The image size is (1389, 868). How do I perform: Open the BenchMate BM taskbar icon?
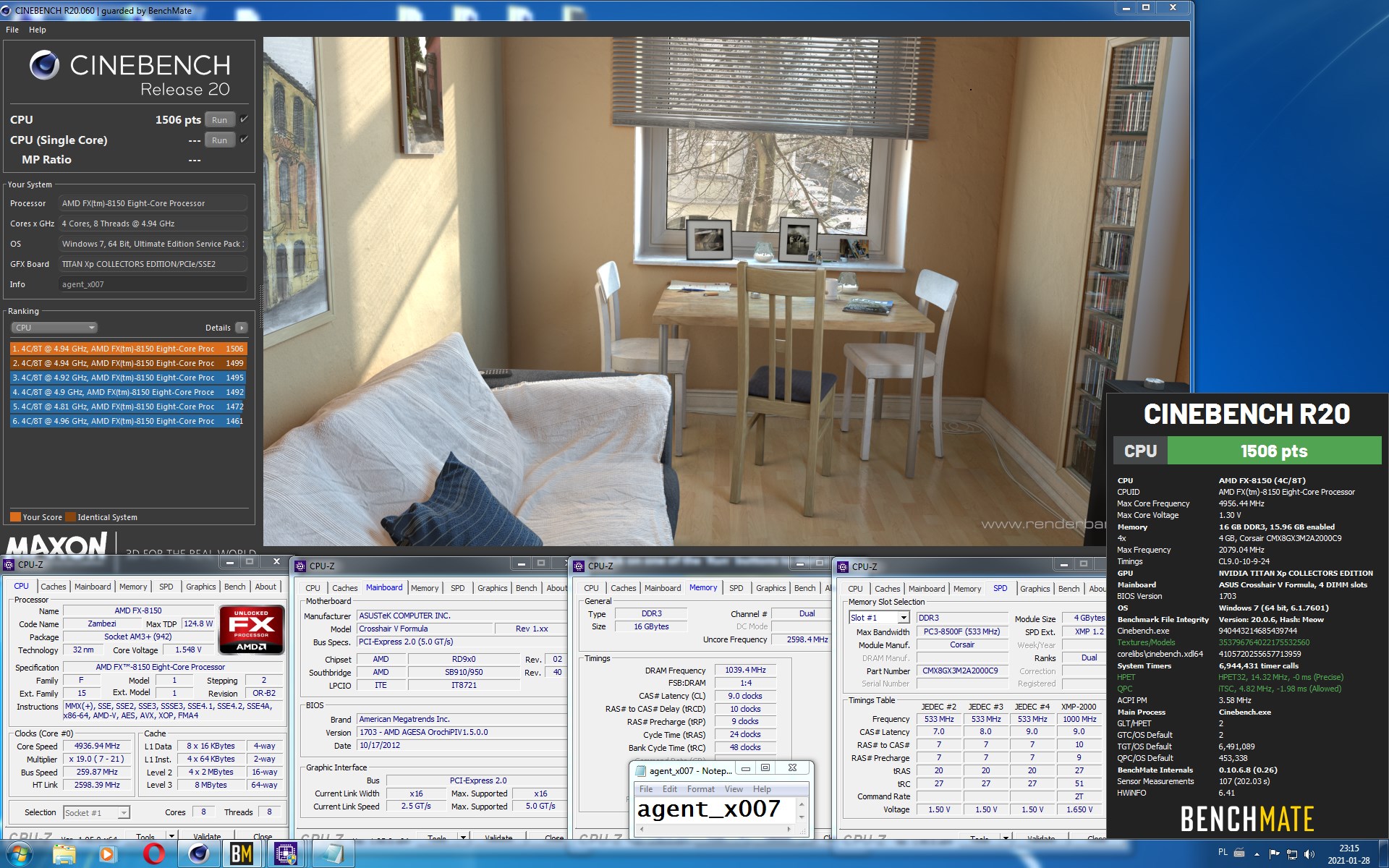pyautogui.click(x=242, y=854)
